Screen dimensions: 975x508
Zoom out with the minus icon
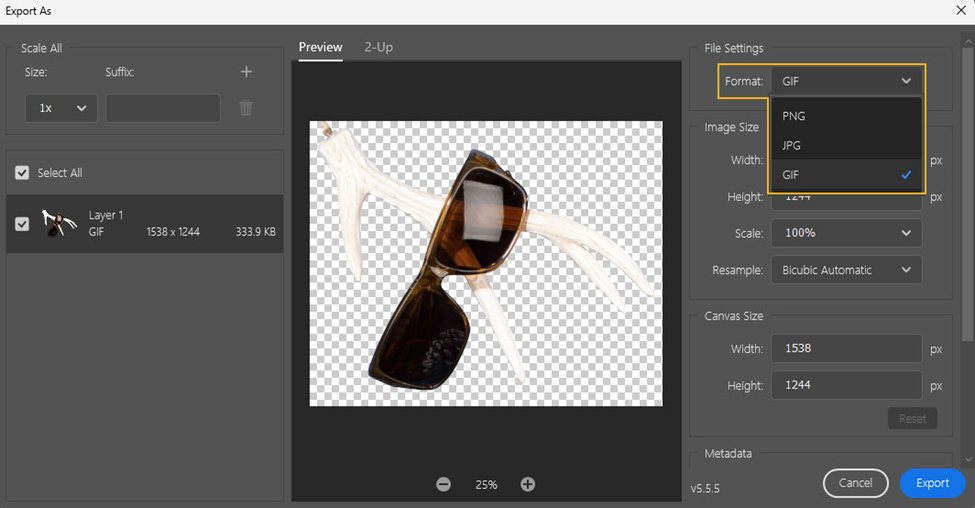[443, 484]
